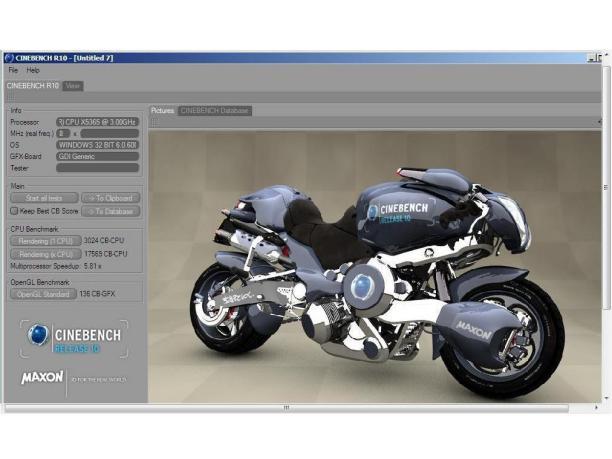Run the Rendering (1 CPU) benchmark

(x=46, y=241)
